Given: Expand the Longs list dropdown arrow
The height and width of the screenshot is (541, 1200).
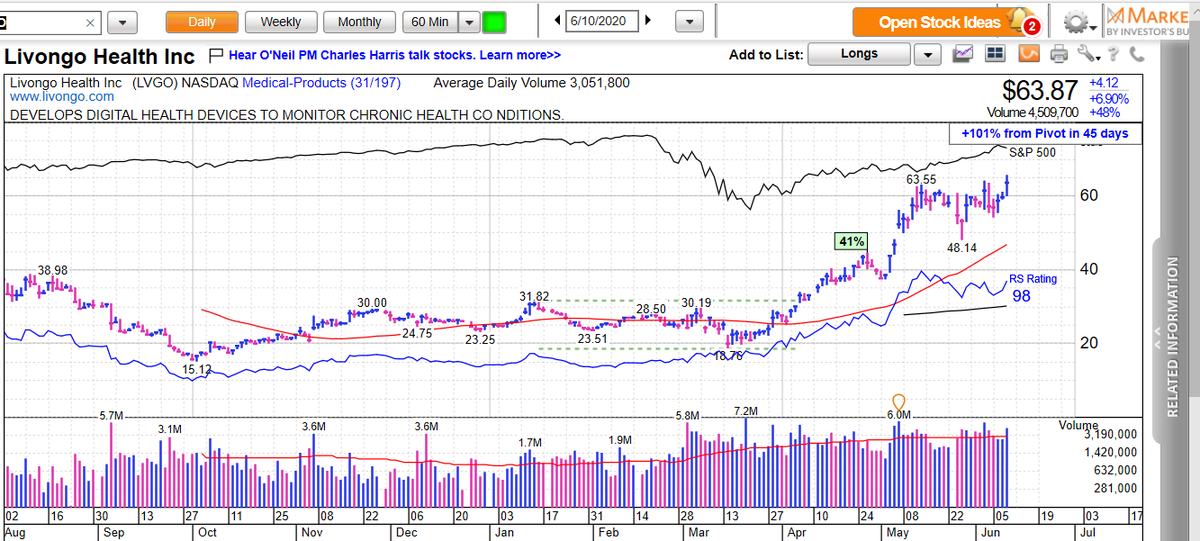Looking at the screenshot, I should pos(929,54).
